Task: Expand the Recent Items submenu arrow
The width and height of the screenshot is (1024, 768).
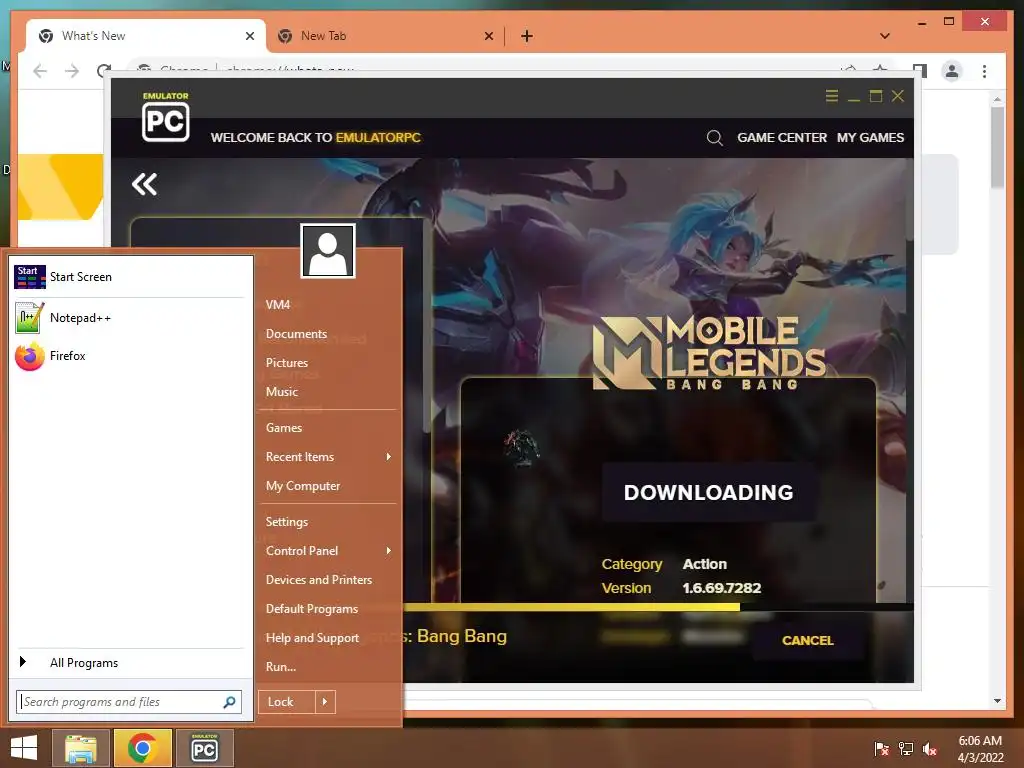Action: coord(389,456)
